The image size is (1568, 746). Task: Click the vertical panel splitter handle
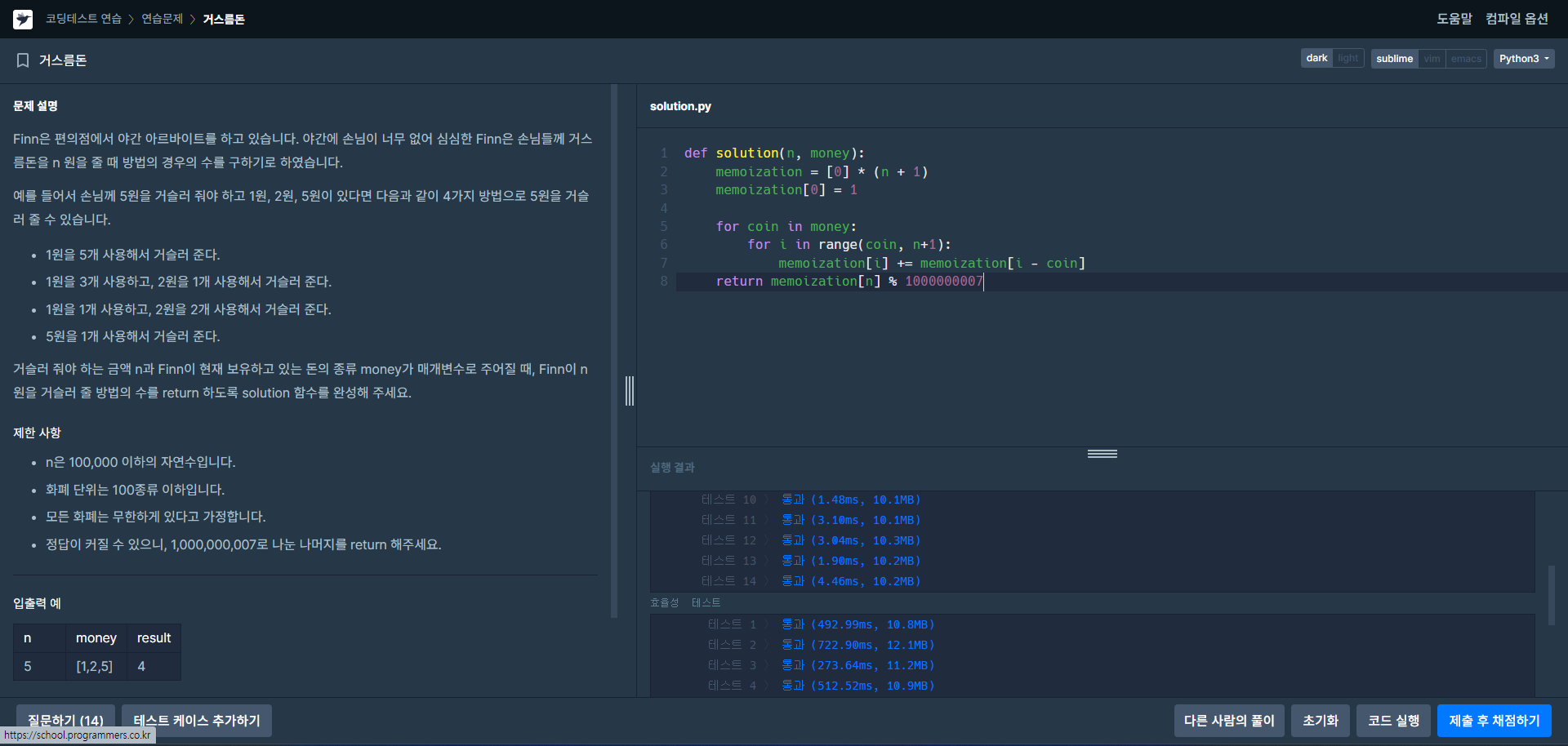[x=630, y=391]
